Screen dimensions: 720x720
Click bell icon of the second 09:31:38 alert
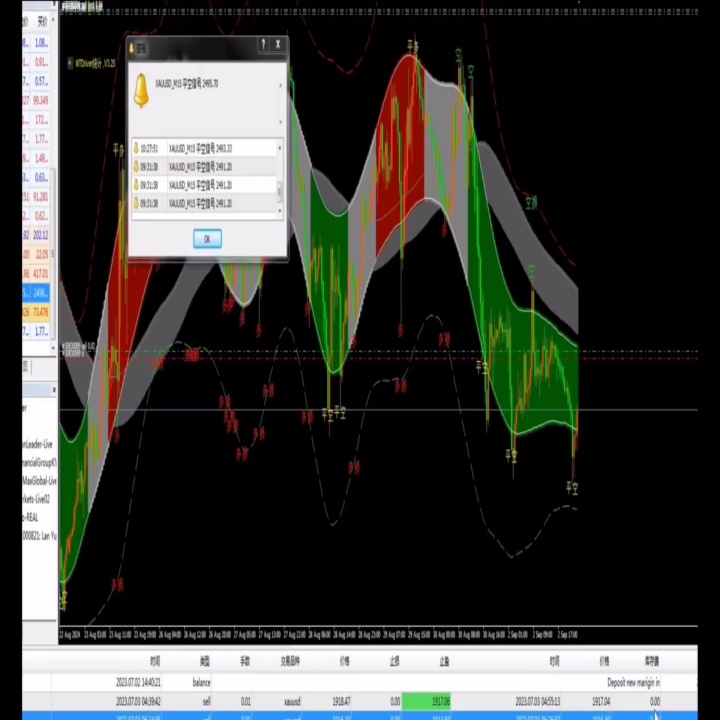click(x=136, y=185)
